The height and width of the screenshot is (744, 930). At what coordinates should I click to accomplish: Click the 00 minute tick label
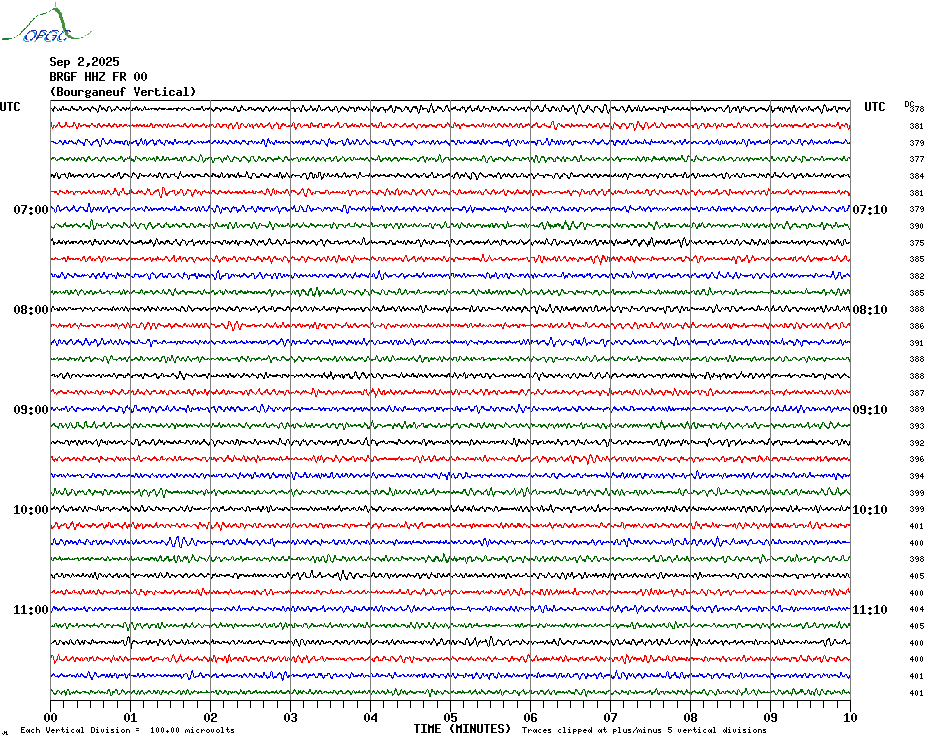click(50, 718)
